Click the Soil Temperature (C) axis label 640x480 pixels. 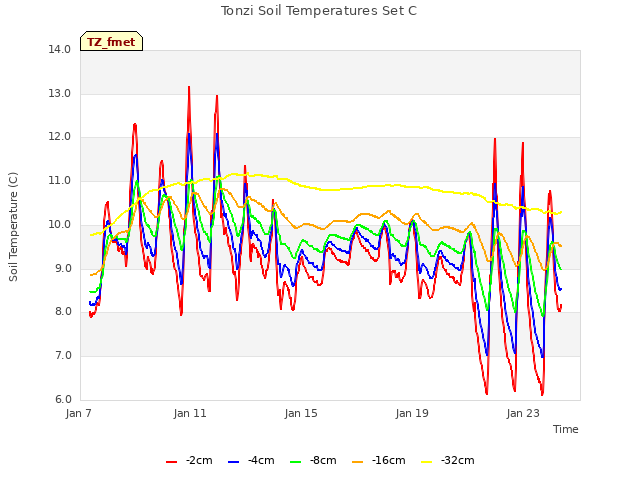pyautogui.click(x=13, y=227)
